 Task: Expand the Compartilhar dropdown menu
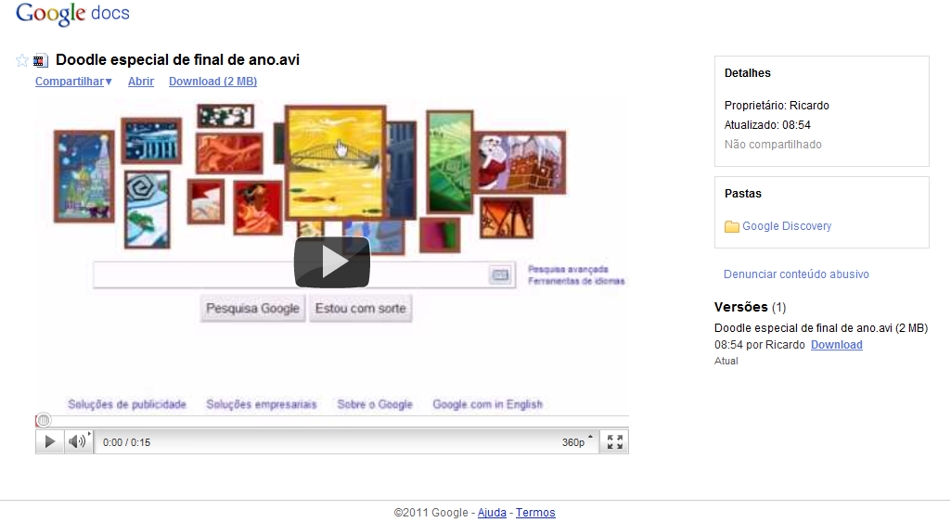coord(73,81)
